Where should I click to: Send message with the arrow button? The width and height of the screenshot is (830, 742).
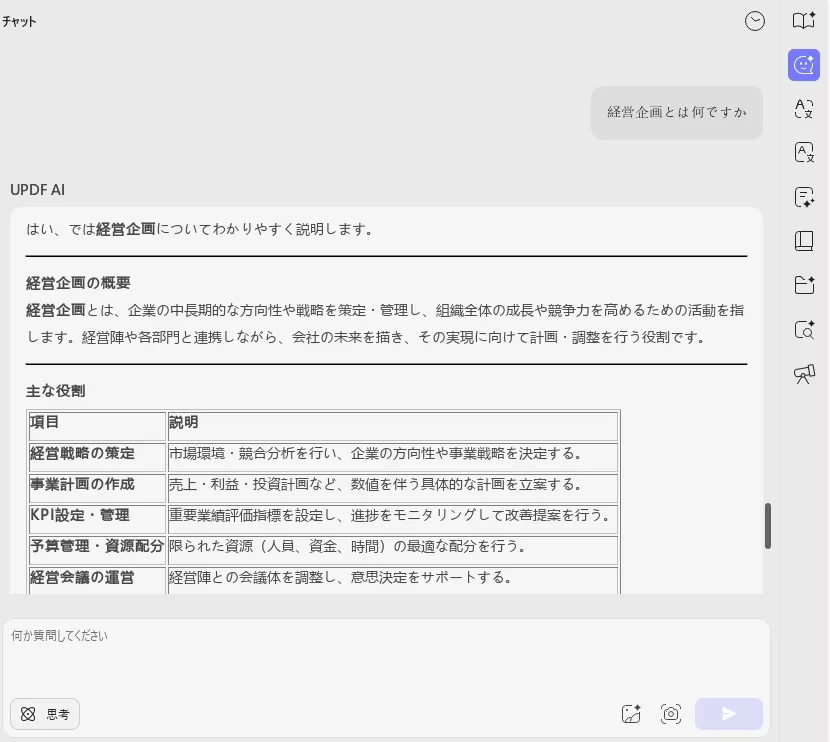[x=728, y=714]
